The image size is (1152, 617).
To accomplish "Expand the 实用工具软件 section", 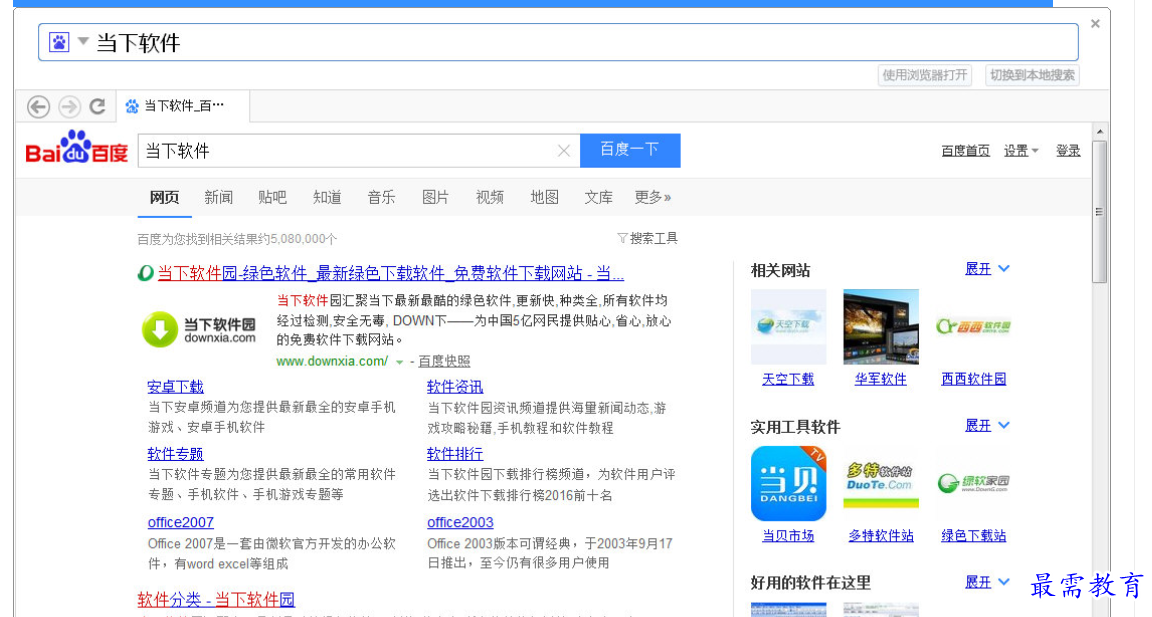I will (986, 426).
